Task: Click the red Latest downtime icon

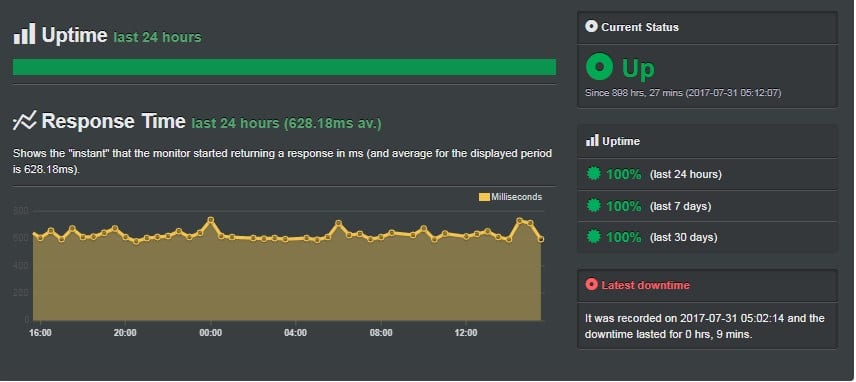Action: (x=591, y=284)
